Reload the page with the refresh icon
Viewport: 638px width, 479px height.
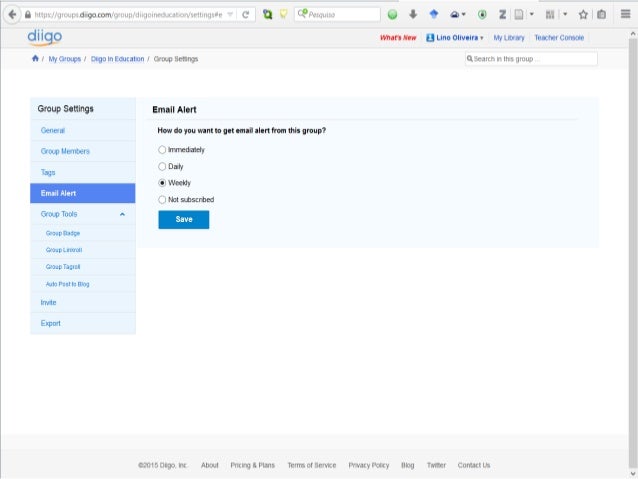point(245,15)
